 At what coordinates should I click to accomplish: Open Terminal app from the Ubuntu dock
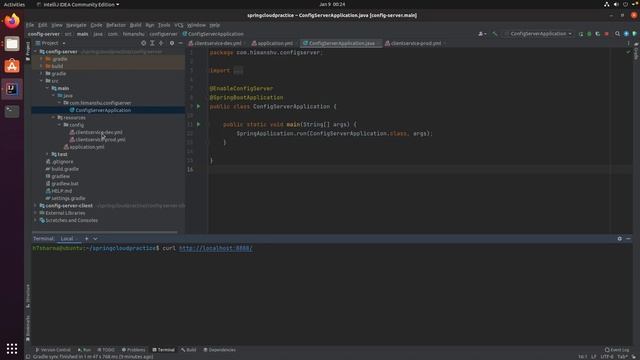12,111
